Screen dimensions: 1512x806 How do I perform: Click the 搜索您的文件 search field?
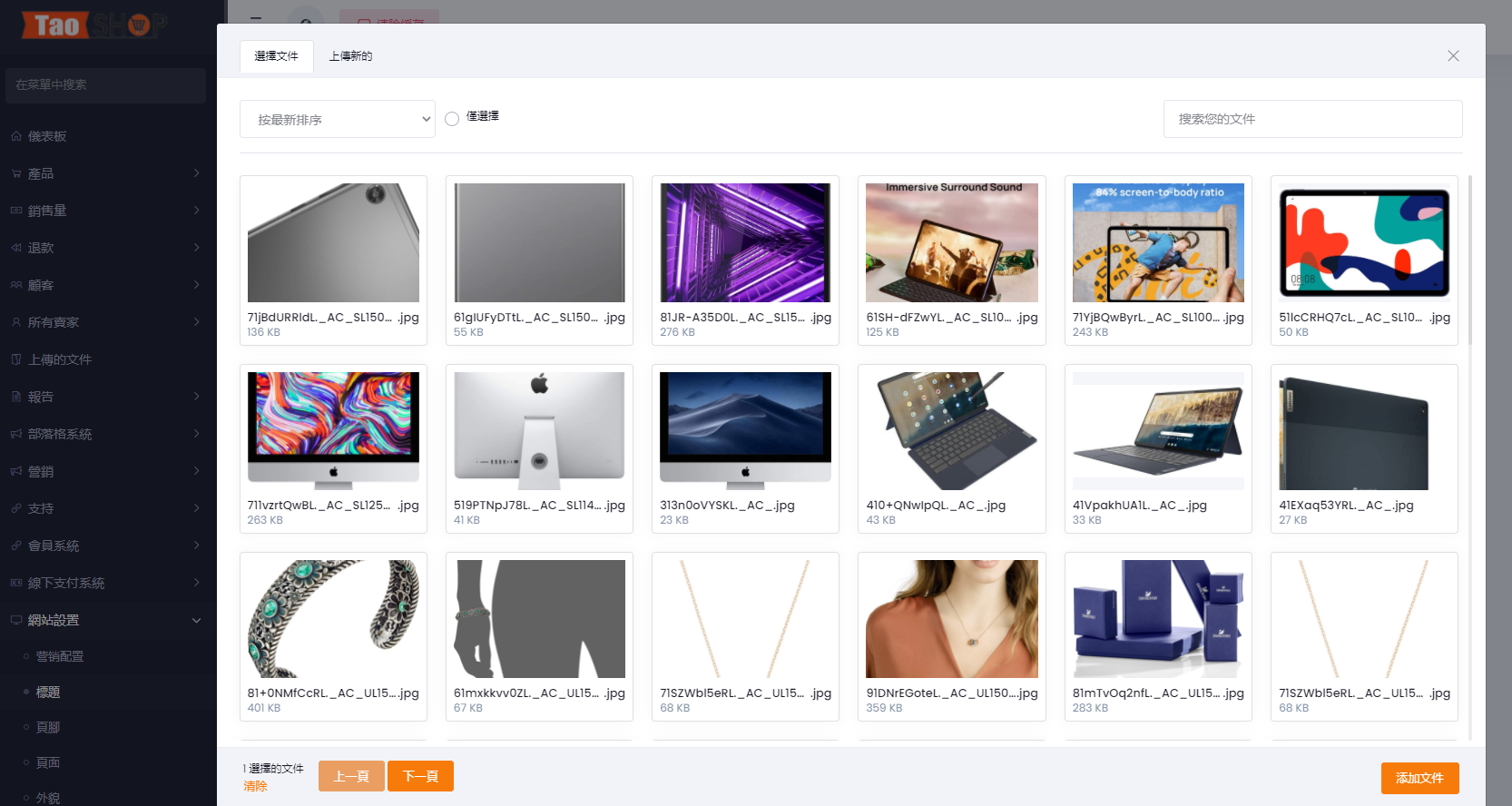click(1312, 119)
